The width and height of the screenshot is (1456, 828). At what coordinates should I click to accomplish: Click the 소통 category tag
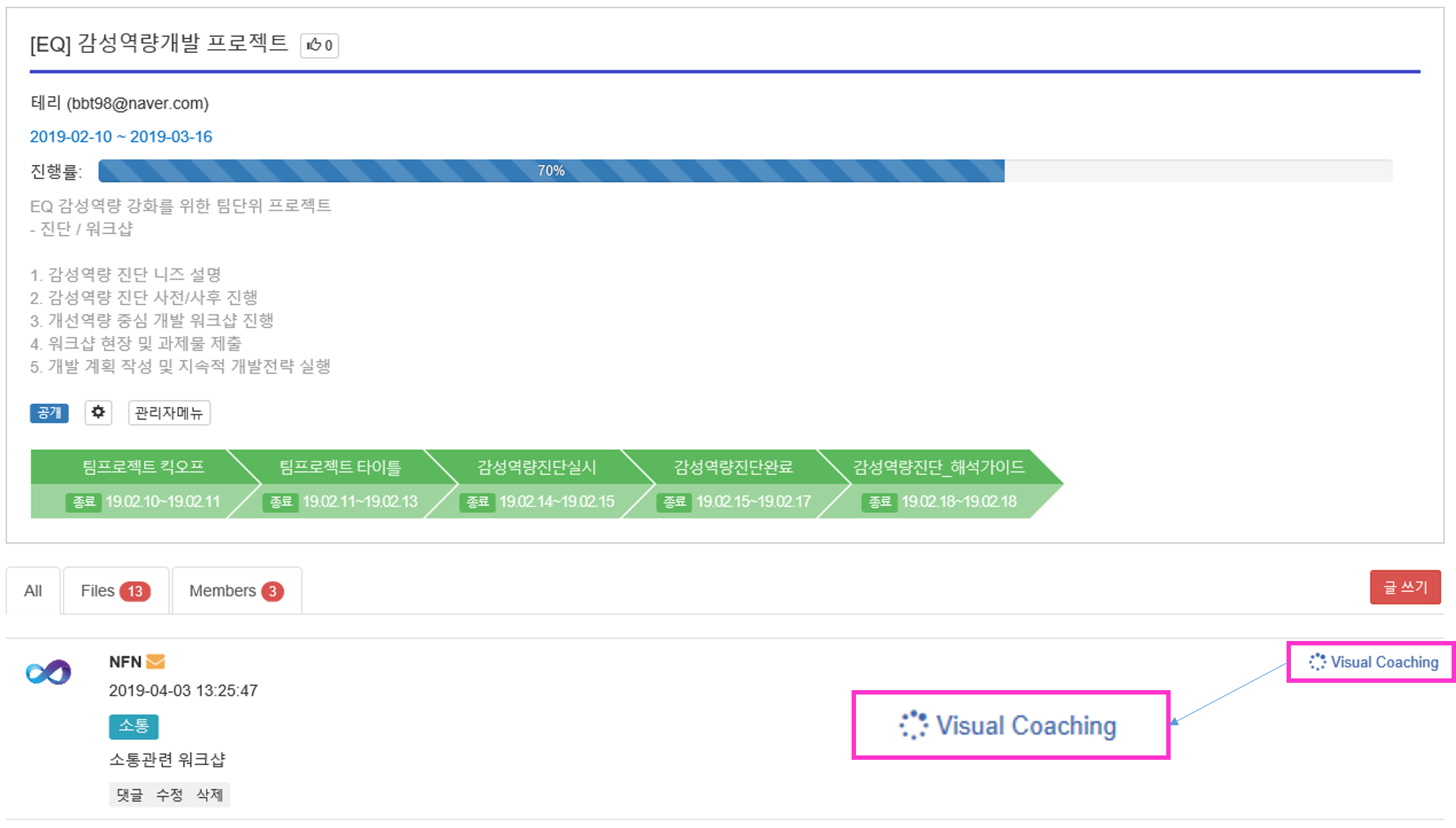coord(133,726)
